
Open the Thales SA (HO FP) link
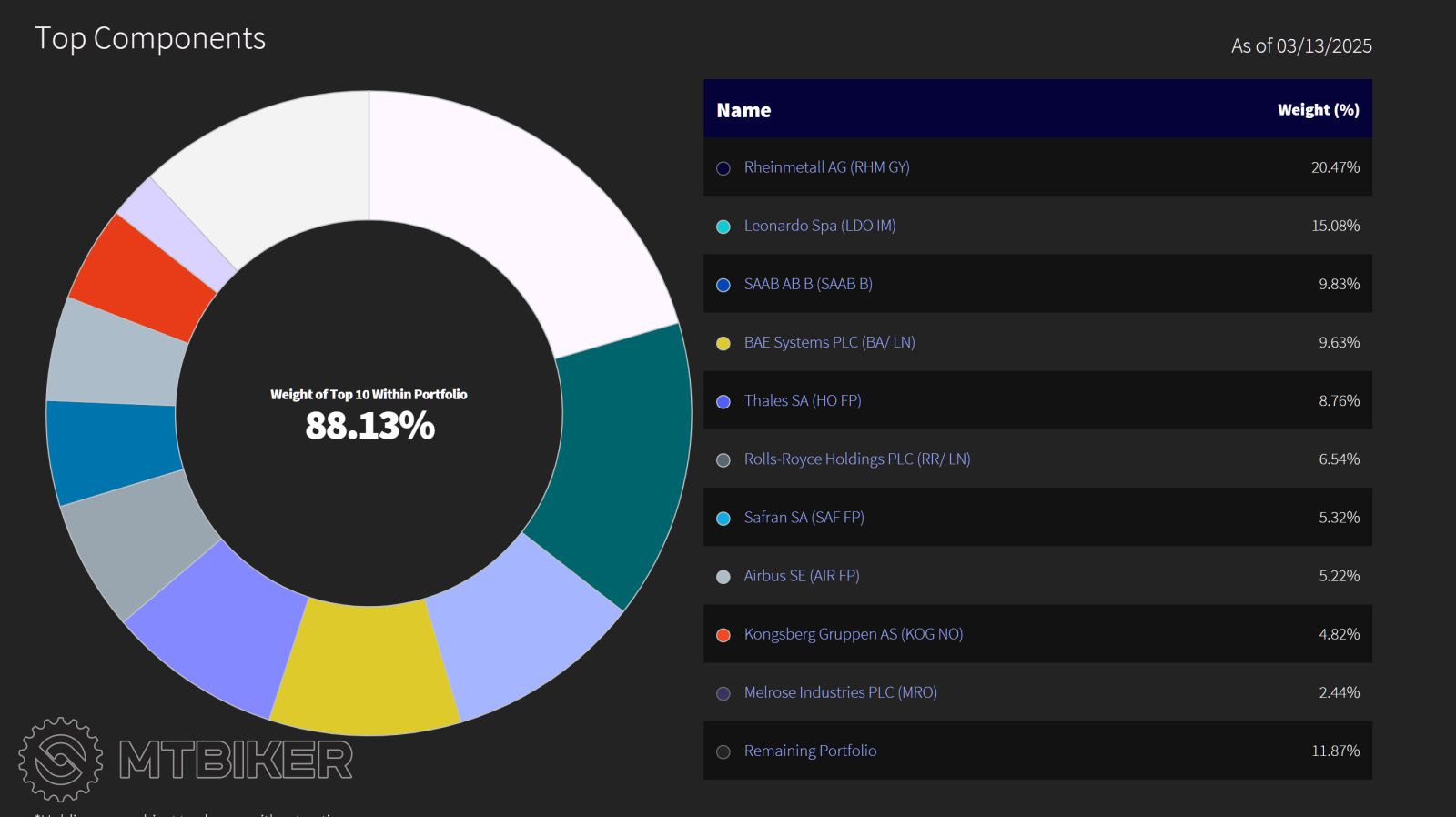tap(803, 400)
